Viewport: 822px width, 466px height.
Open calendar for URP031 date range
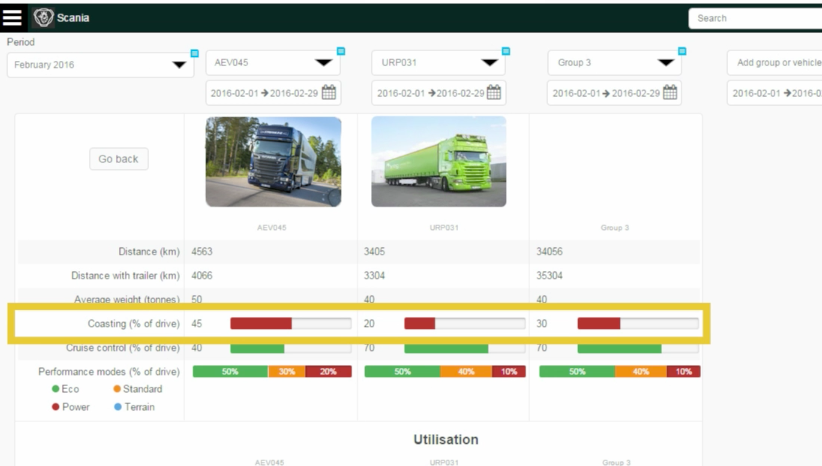[x=494, y=93]
